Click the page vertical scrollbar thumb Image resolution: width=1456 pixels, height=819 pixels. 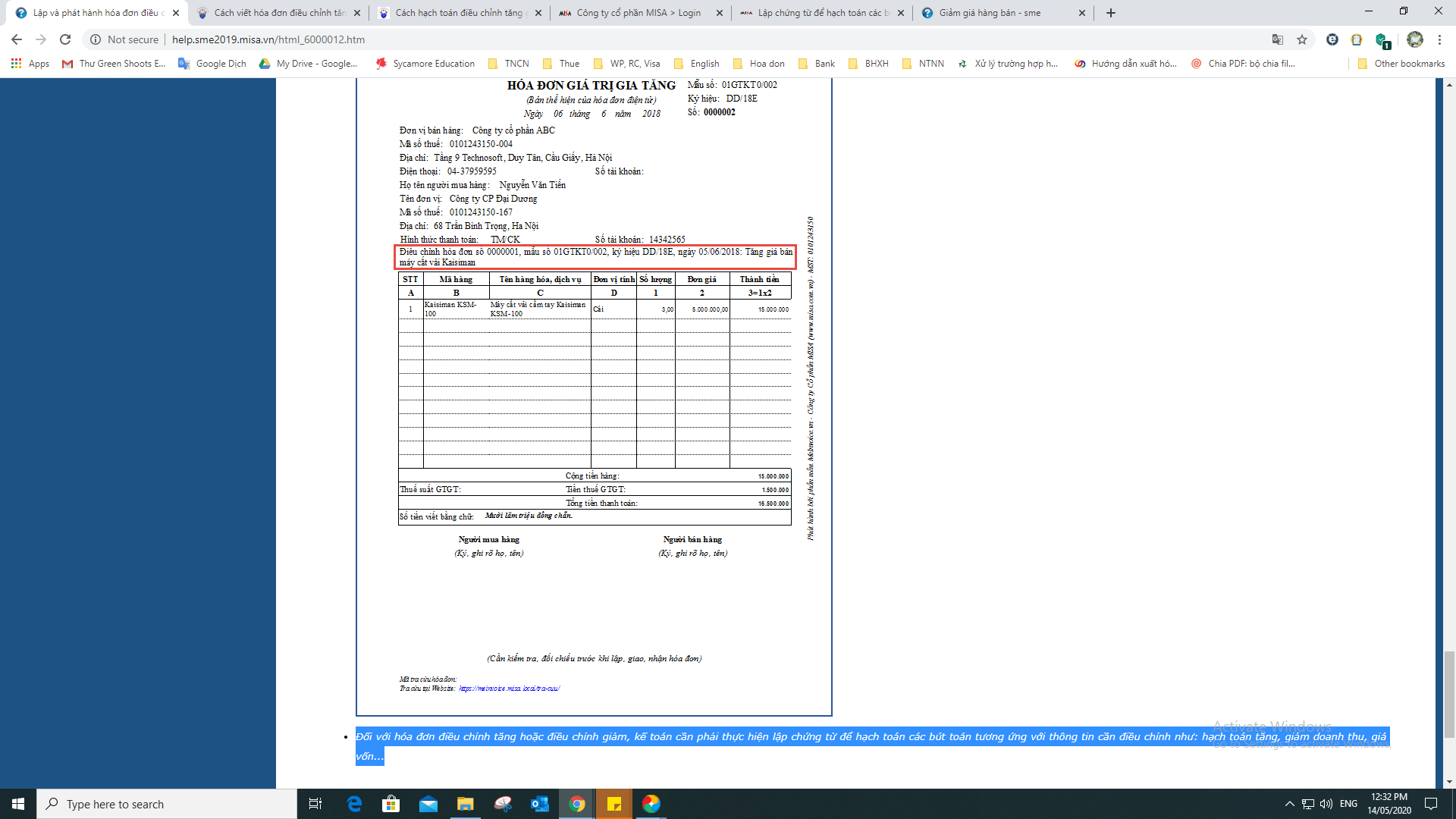(1449, 694)
